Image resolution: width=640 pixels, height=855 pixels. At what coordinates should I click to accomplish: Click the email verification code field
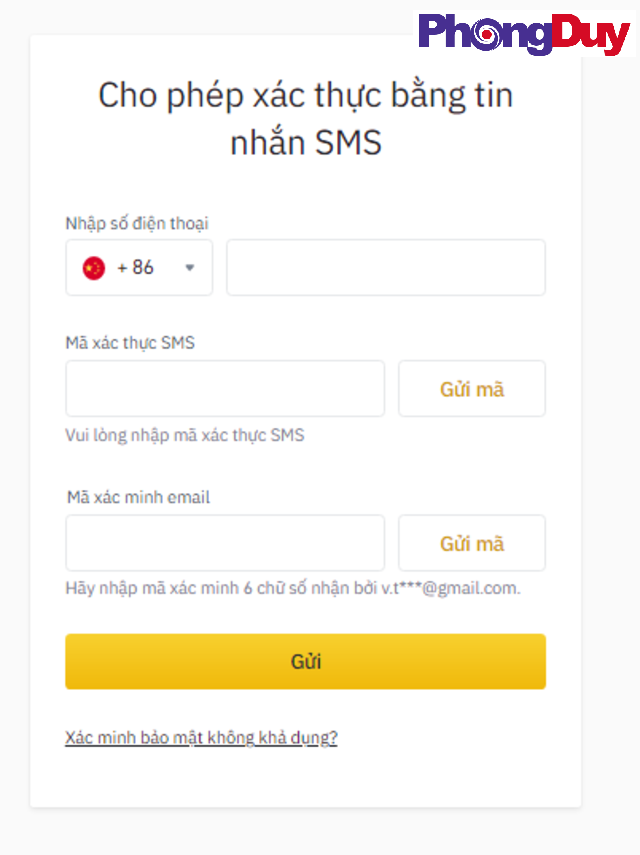point(225,543)
